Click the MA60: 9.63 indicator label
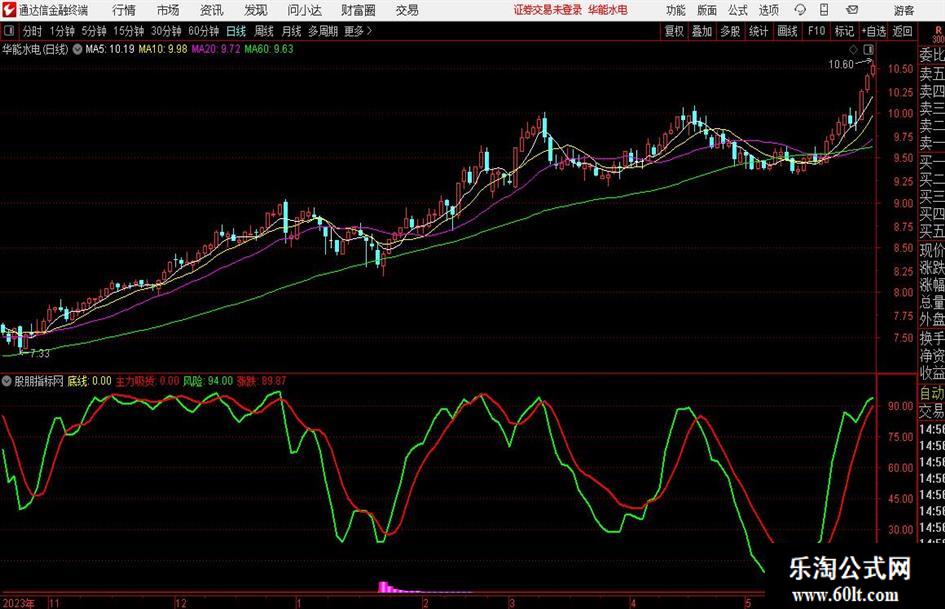The width and height of the screenshot is (945, 609). click(269, 49)
